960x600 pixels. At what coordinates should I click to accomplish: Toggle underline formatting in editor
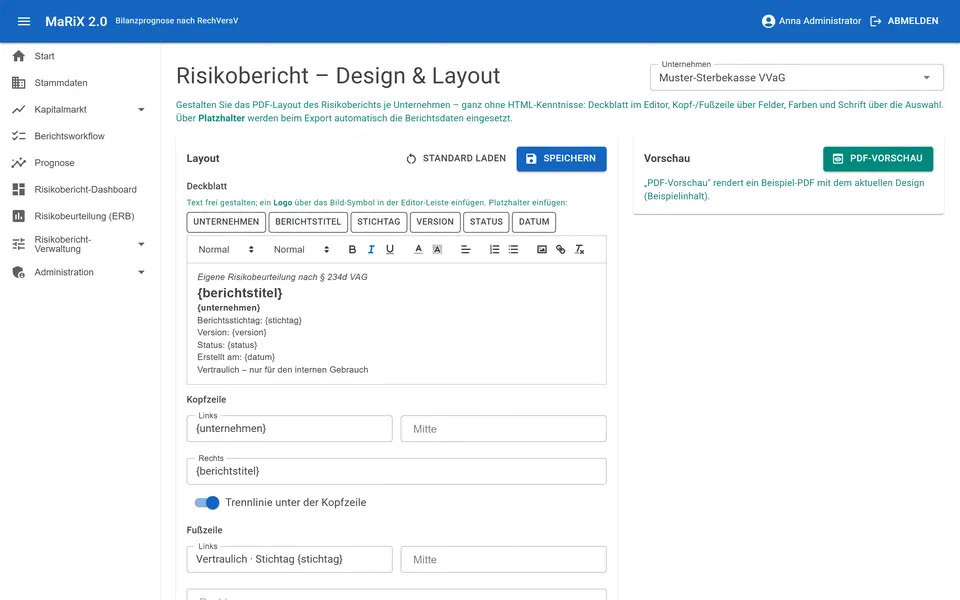pos(390,249)
